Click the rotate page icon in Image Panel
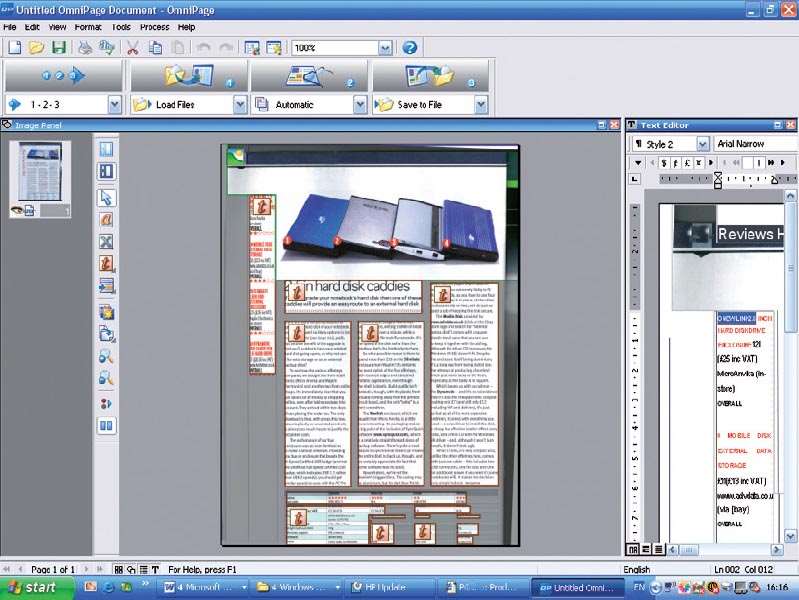Screen dimensions: 799x600 coord(106,334)
